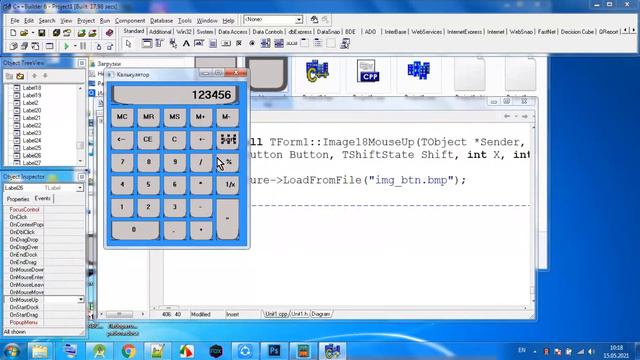Pick the Label (A) component icon

coord(186,44)
